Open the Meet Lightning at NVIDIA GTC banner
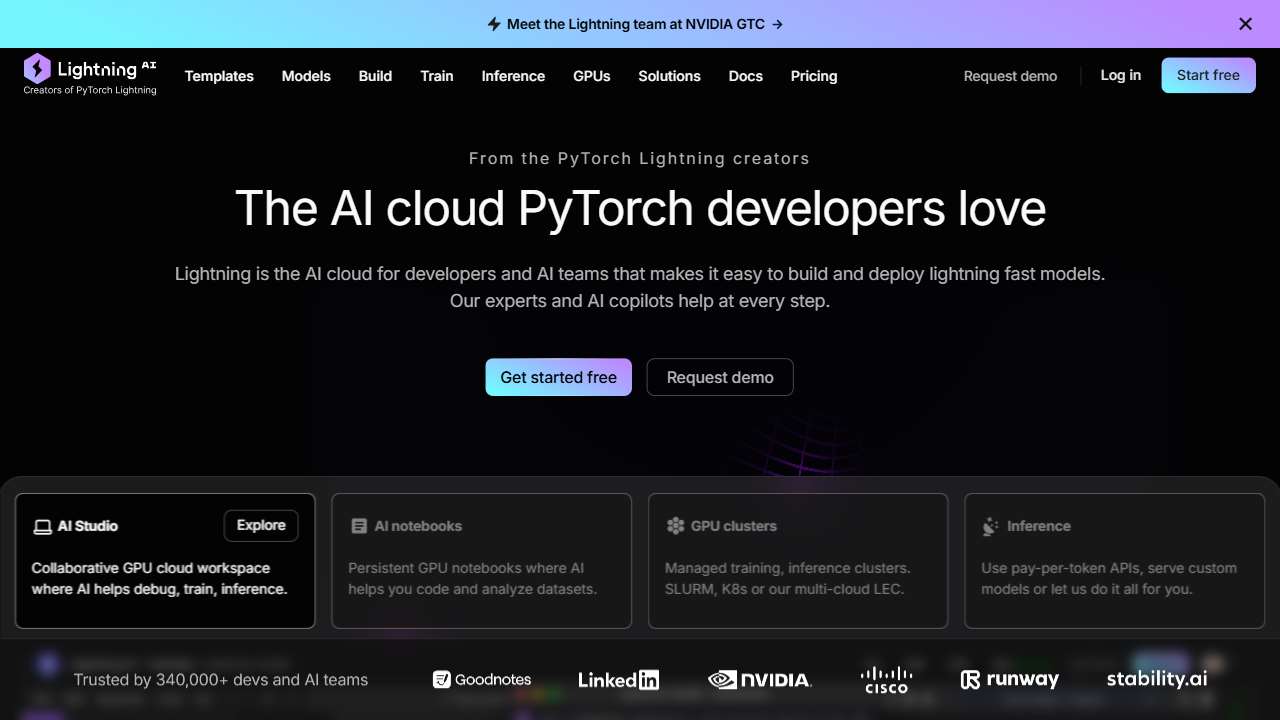This screenshot has width=1280, height=720. click(x=636, y=23)
